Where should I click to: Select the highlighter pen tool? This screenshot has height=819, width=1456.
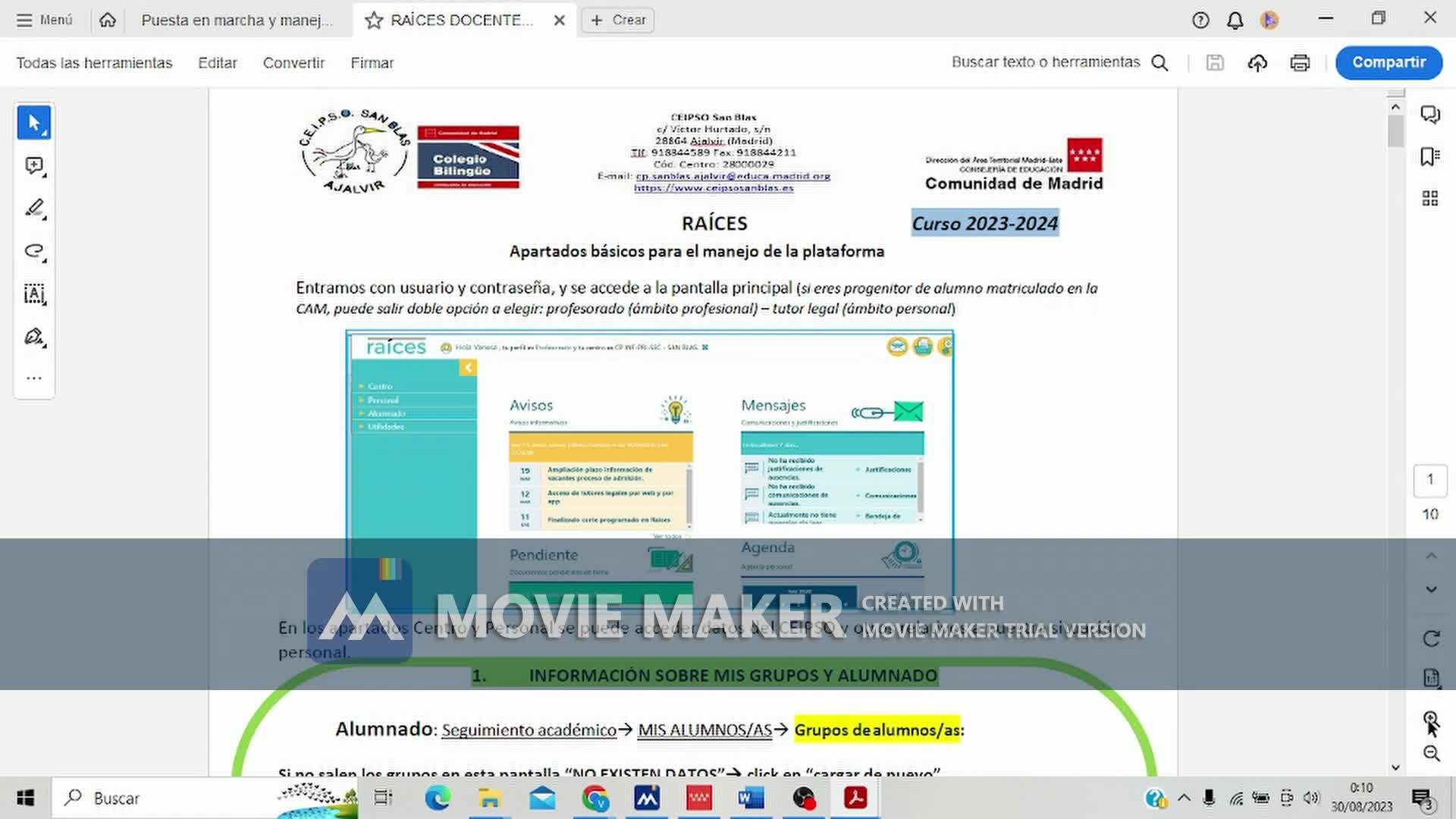tap(33, 208)
